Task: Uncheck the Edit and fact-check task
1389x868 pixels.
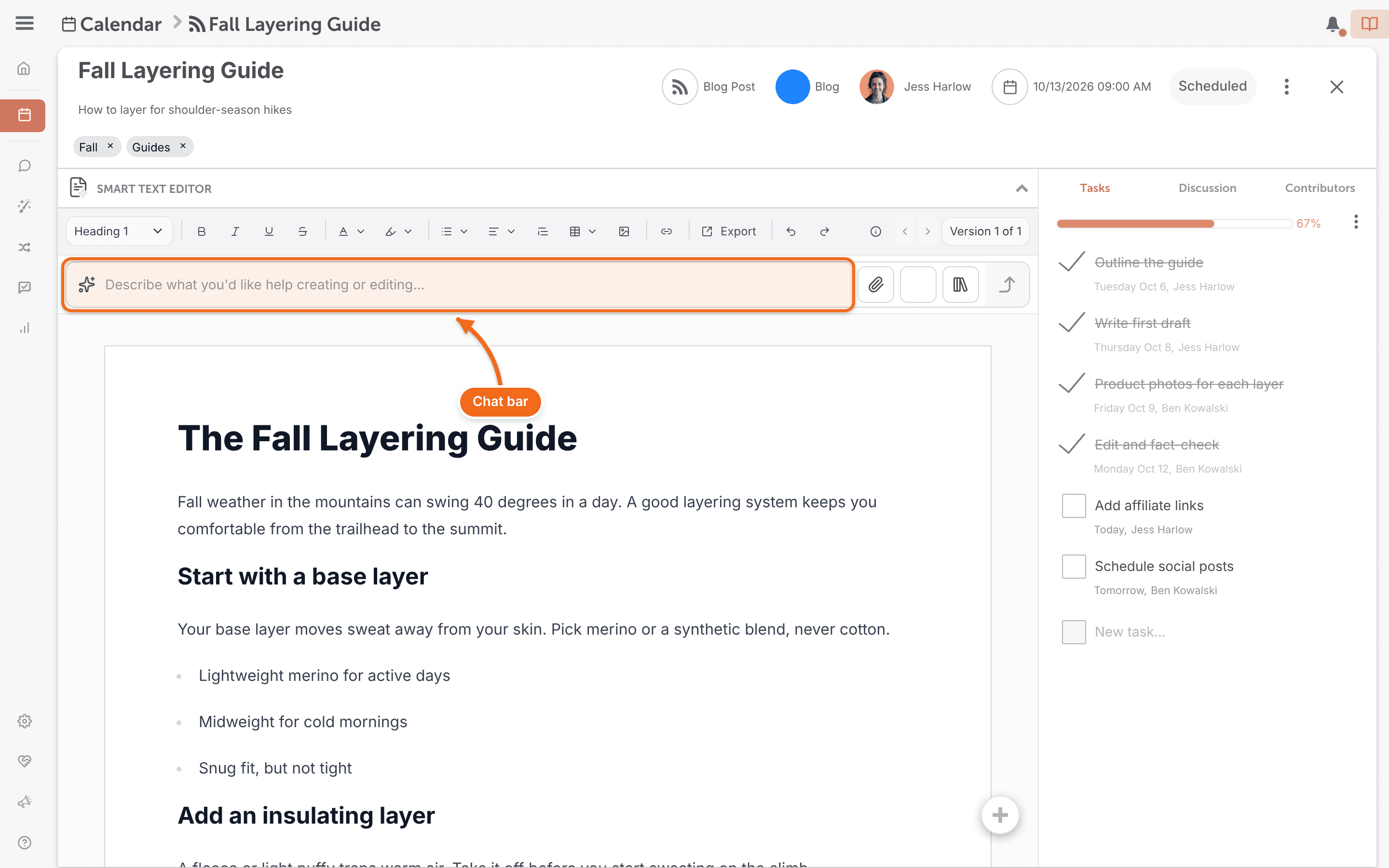Action: point(1072,444)
